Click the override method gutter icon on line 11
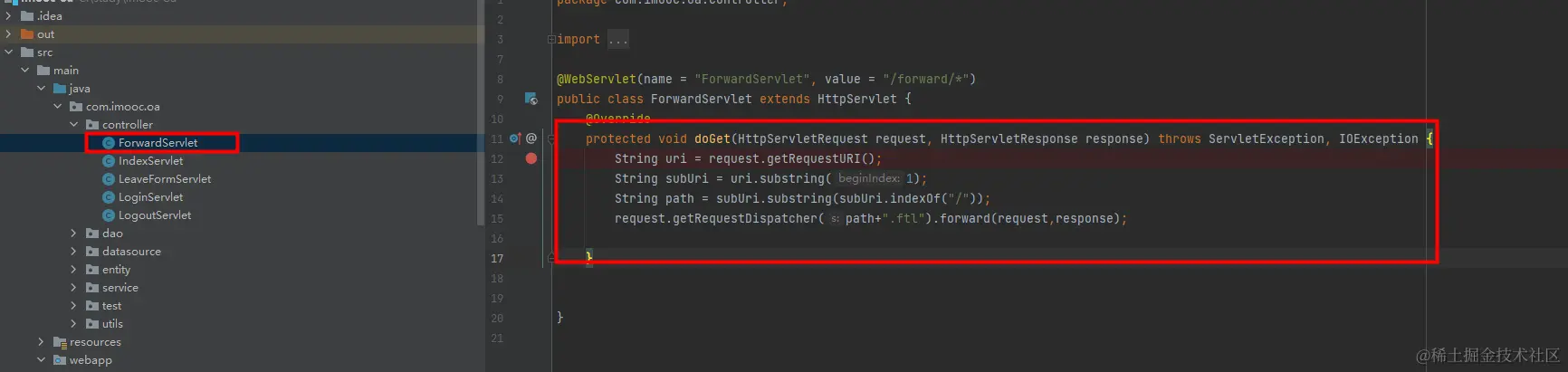This screenshot has height=372, width=1568. click(514, 138)
